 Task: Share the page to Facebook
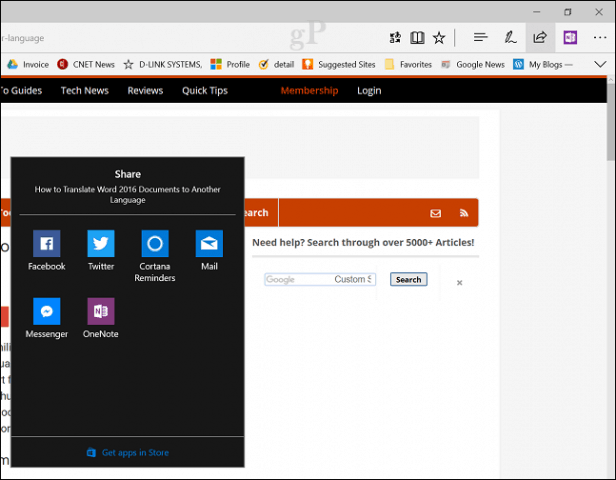coord(46,250)
